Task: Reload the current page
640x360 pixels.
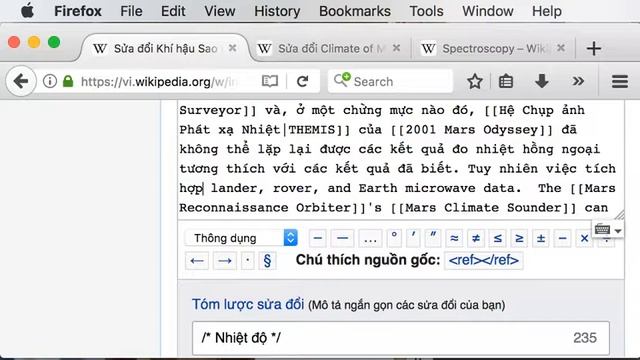Action: click(x=302, y=81)
